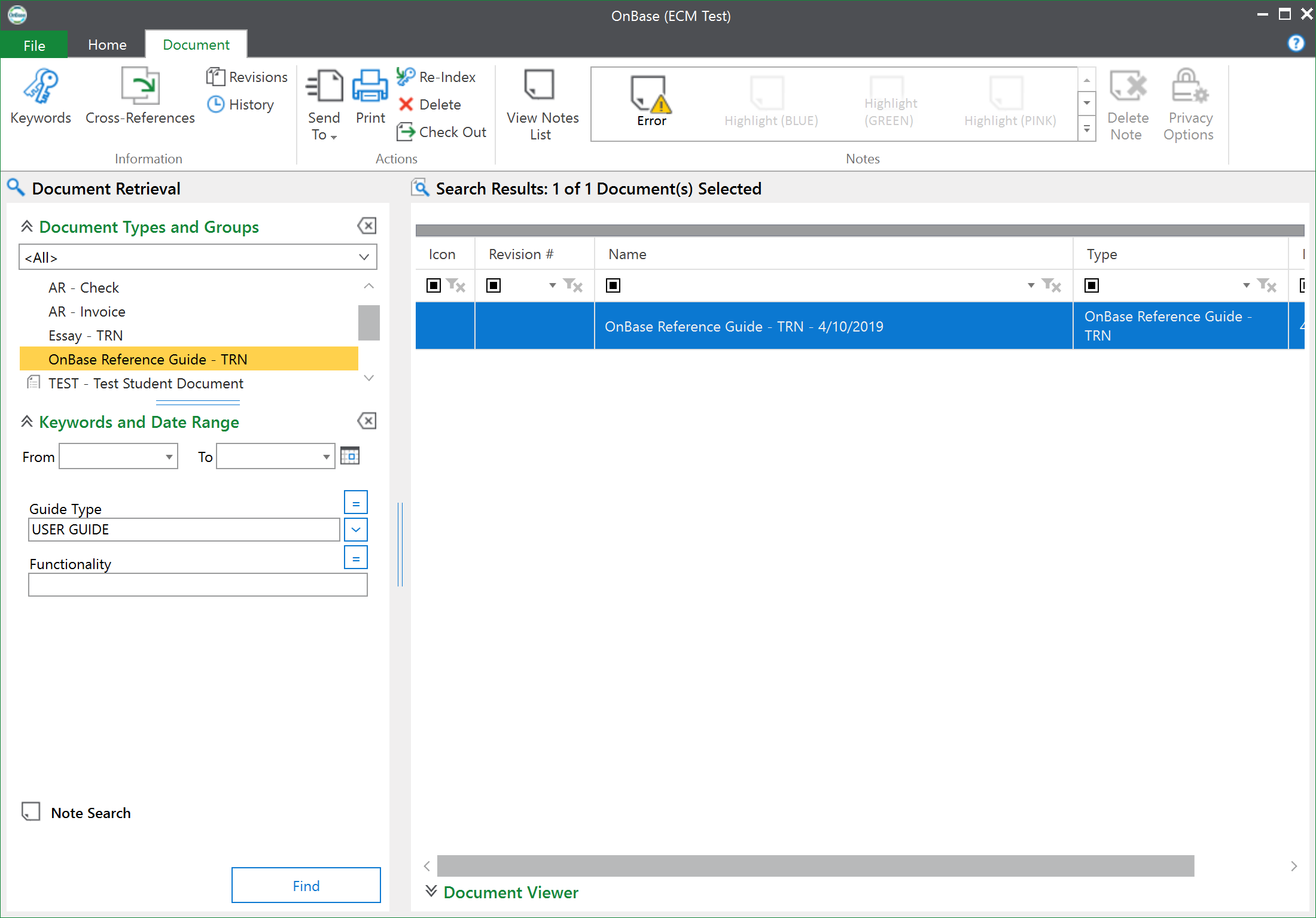Choose Highlight (BLUE) note
This screenshot has height=918, width=1316.
(770, 102)
